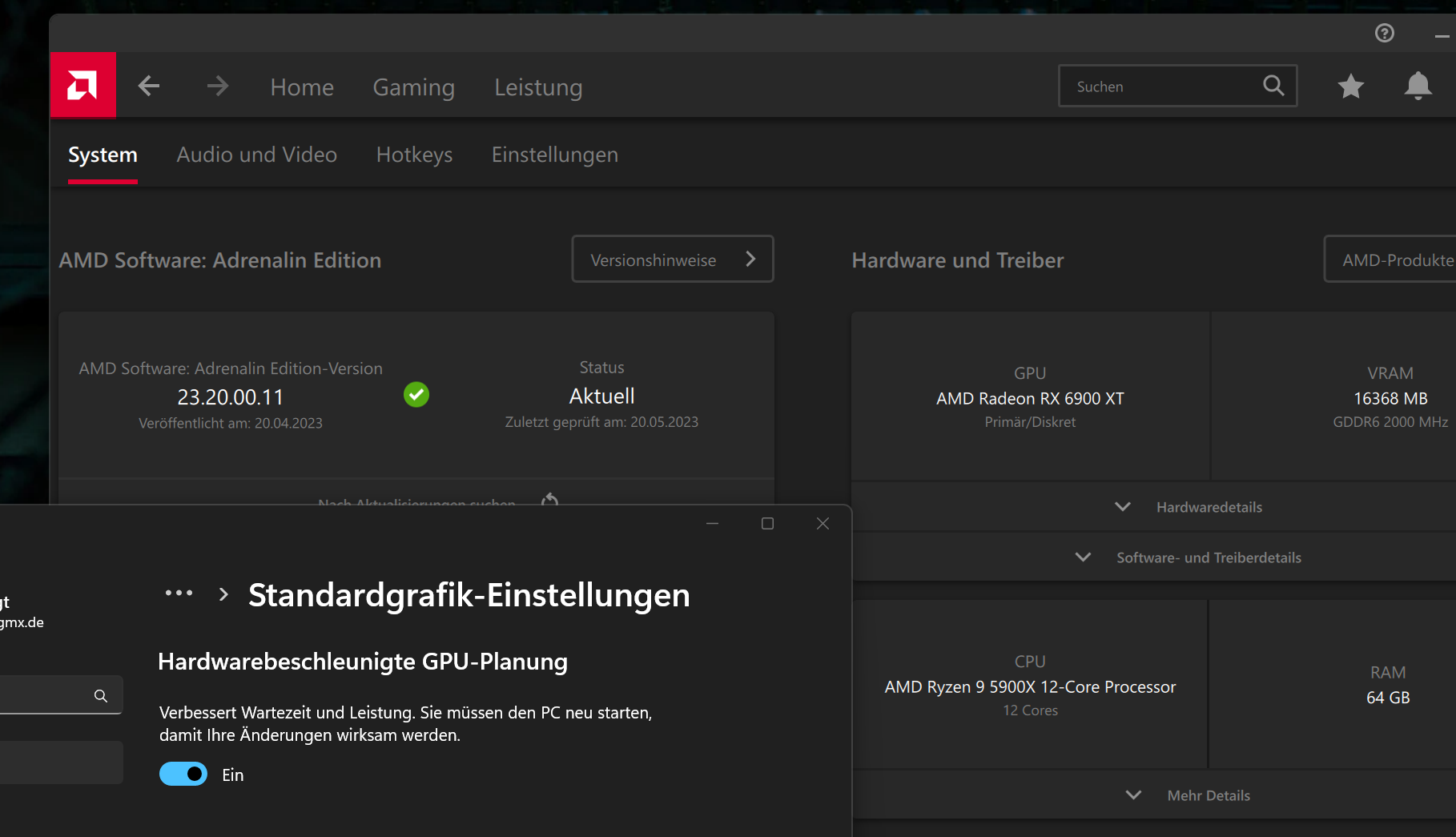Click the Settings sidebar search magnifier
The width and height of the screenshot is (1456, 837).
pyautogui.click(x=101, y=696)
